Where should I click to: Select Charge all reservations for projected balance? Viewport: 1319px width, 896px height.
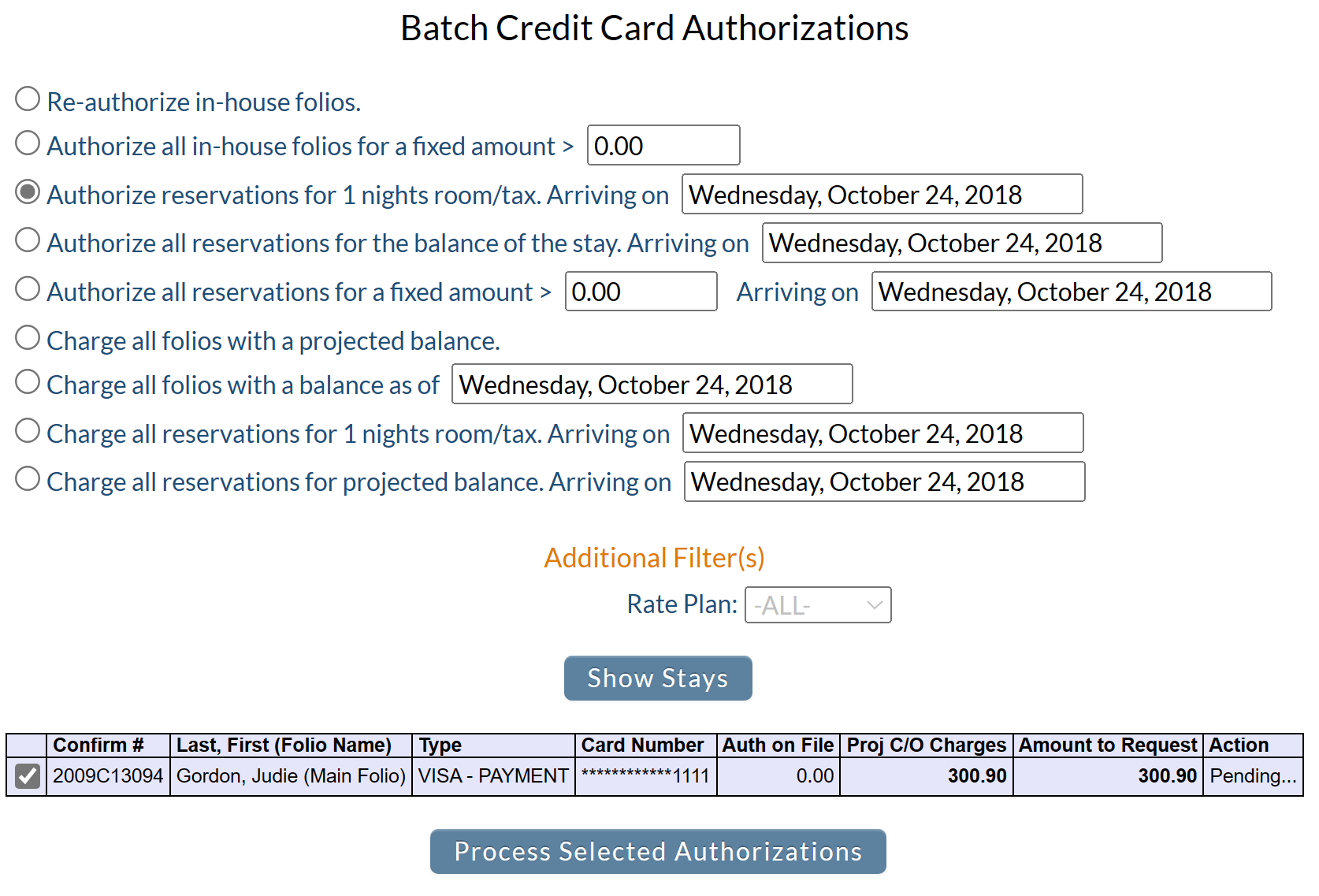(28, 479)
